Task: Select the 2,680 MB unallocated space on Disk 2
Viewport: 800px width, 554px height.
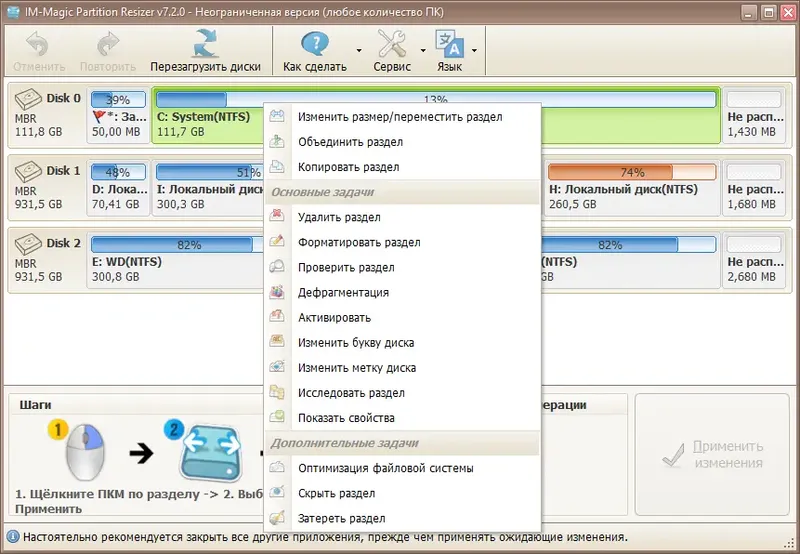Action: point(754,260)
